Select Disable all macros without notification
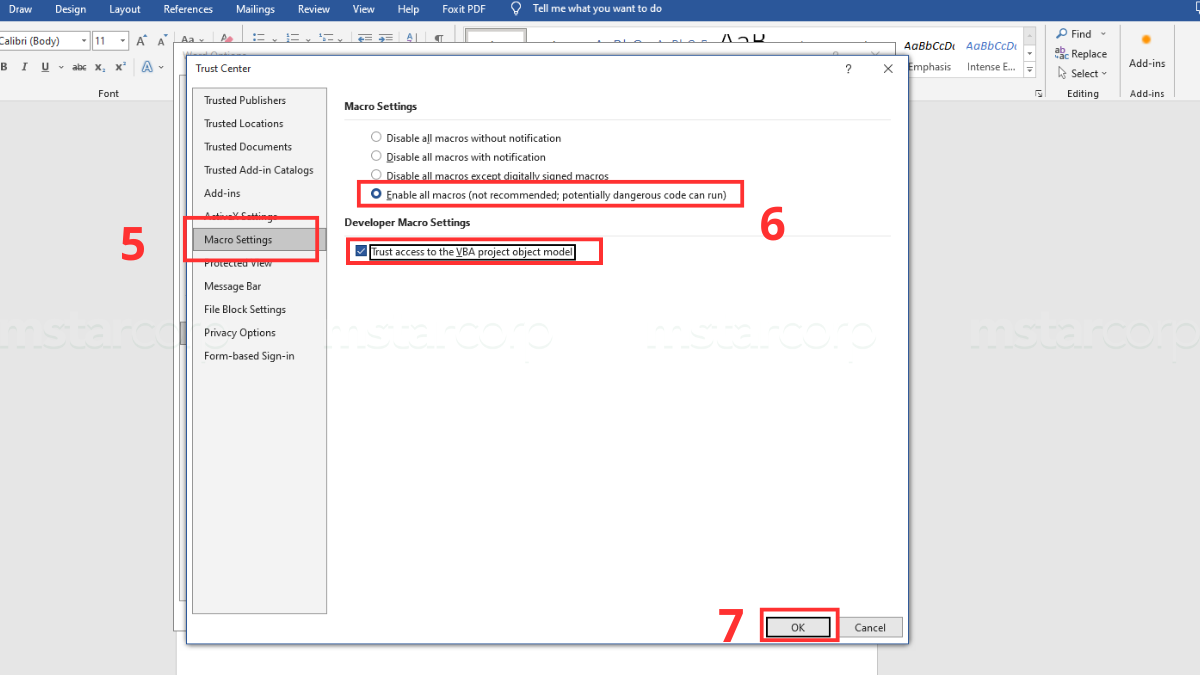 (376, 138)
